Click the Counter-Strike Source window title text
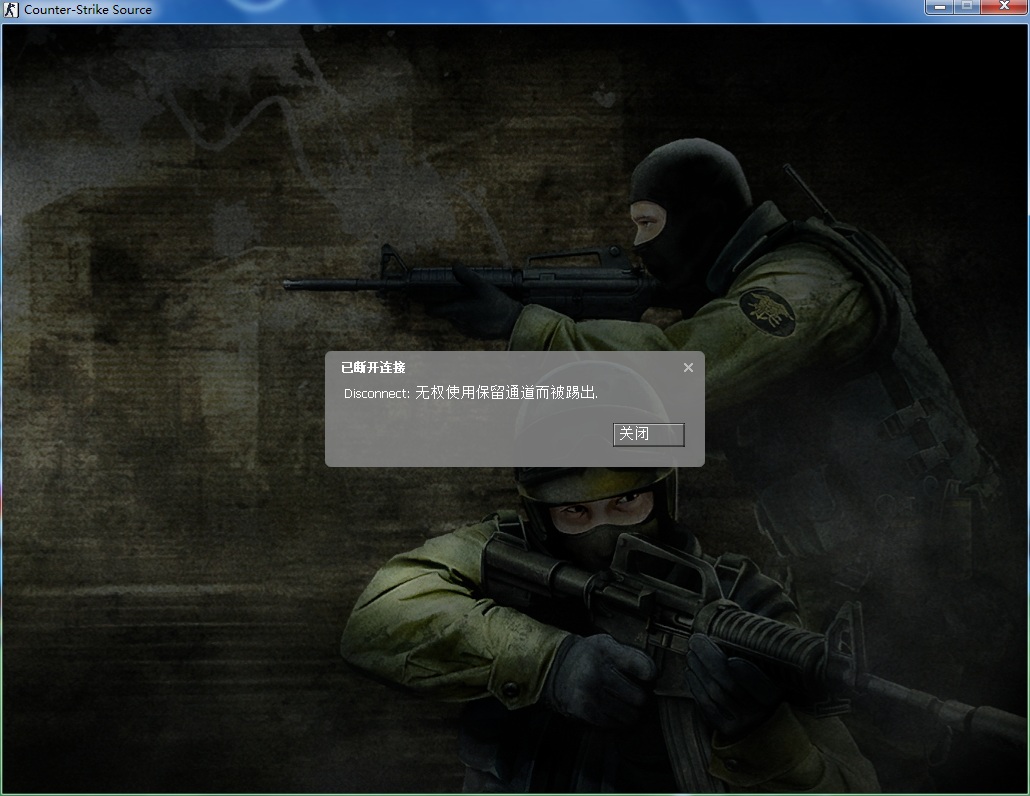This screenshot has width=1030, height=796. click(x=88, y=10)
